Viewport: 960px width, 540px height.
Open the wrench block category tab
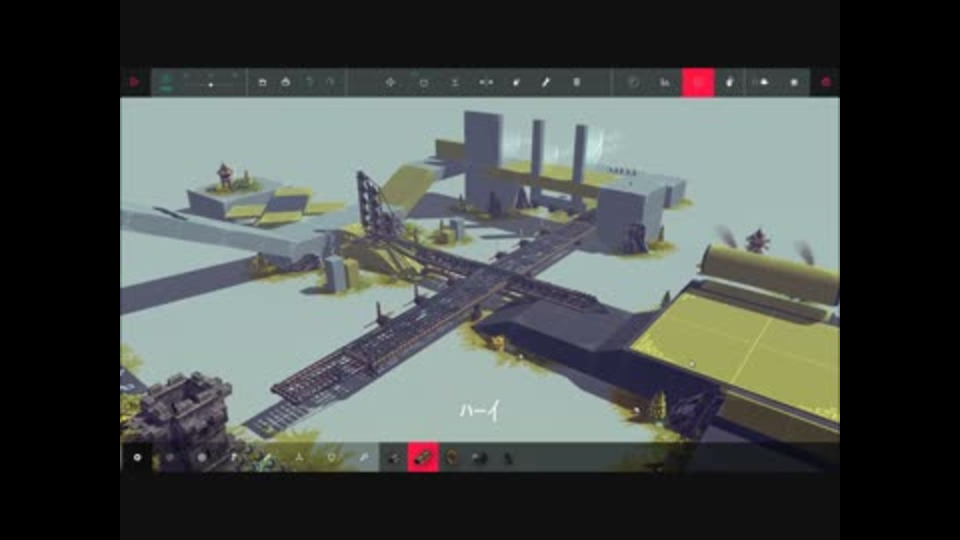[364, 457]
